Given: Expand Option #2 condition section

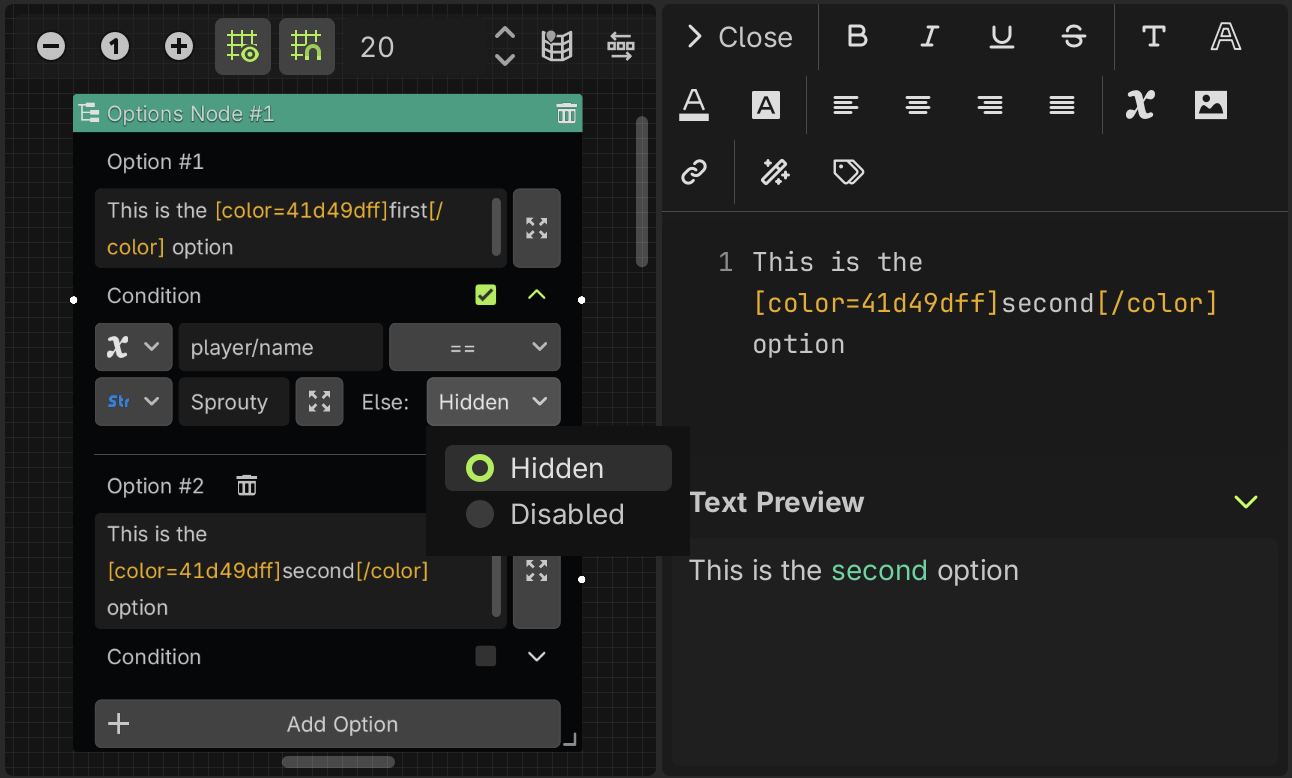Looking at the screenshot, I should [x=537, y=656].
